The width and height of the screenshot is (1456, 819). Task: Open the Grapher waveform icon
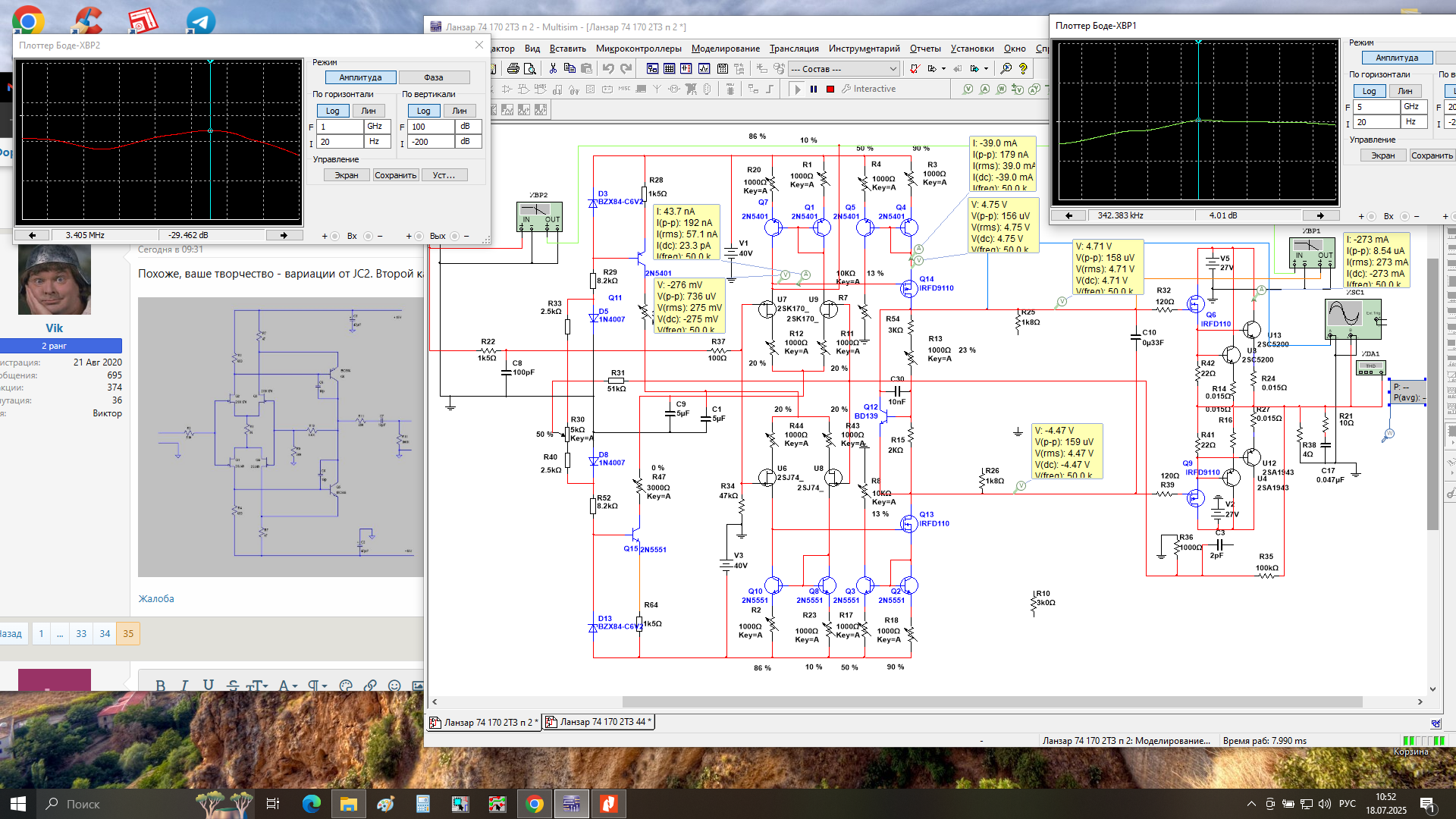tap(704, 69)
